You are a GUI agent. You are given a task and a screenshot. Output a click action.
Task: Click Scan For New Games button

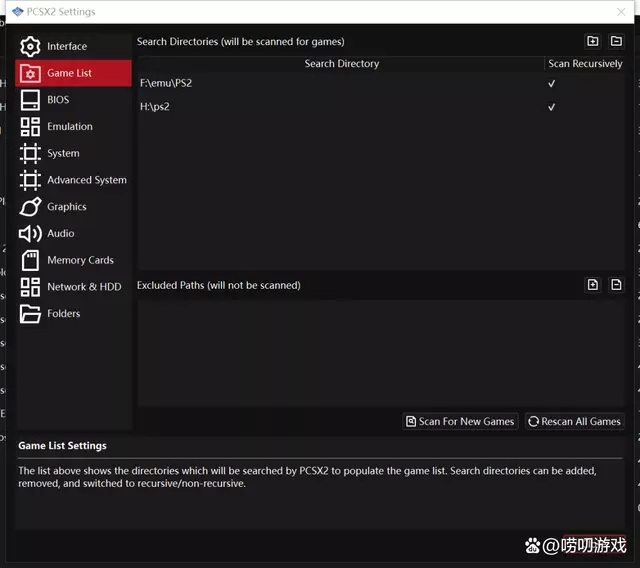[x=460, y=422]
